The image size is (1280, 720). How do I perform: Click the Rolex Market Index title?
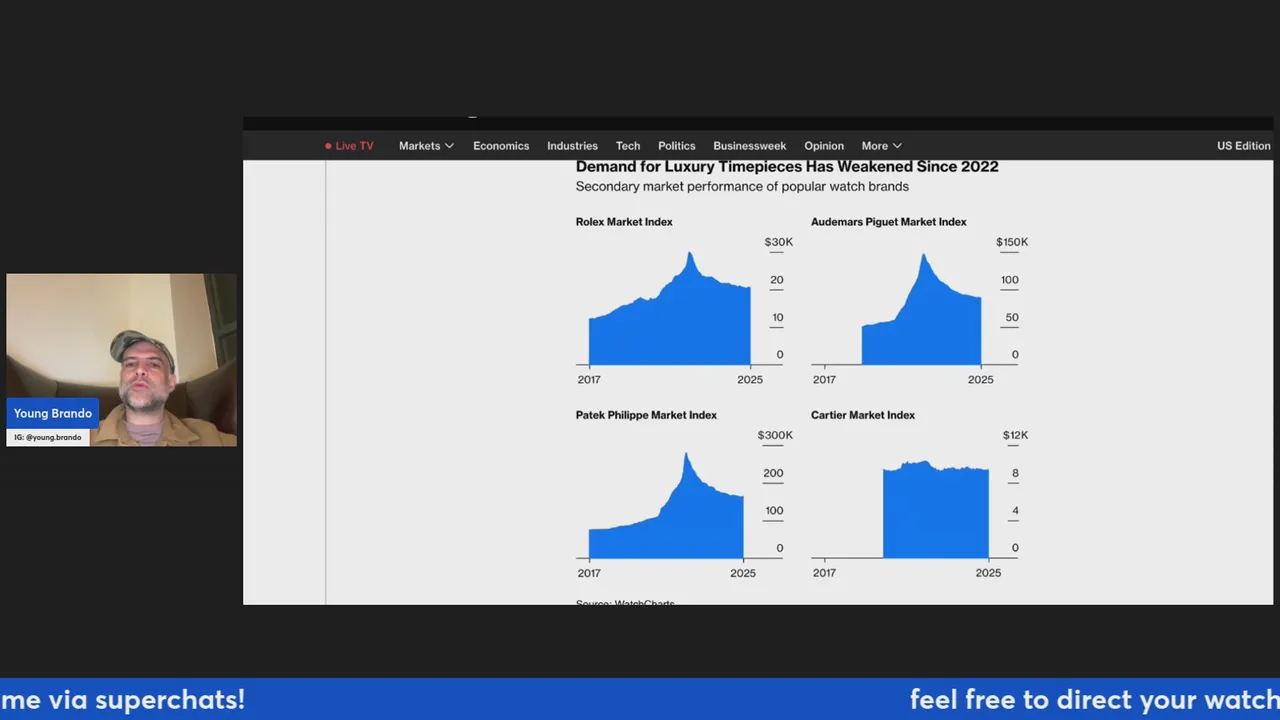point(624,222)
